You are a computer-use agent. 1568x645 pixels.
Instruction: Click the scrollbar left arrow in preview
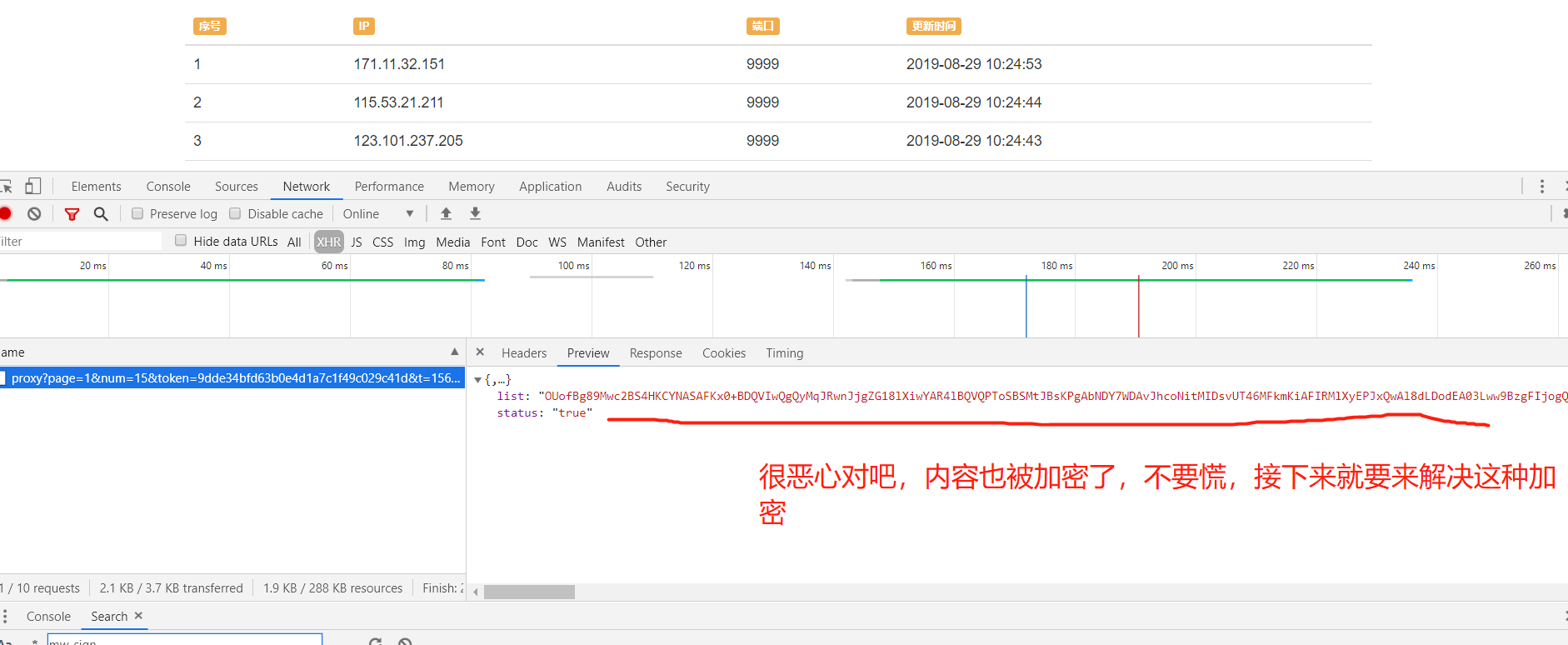tap(475, 592)
